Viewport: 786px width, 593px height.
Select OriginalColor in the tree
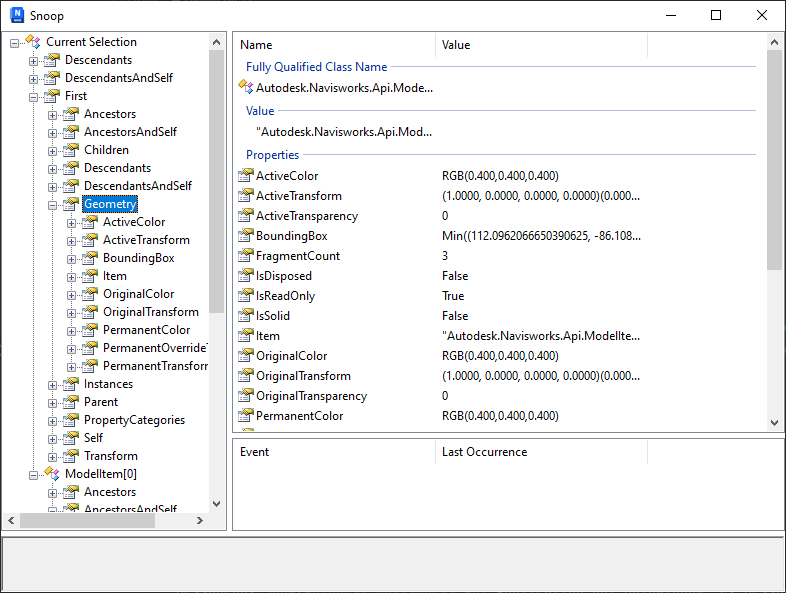[x=138, y=294]
